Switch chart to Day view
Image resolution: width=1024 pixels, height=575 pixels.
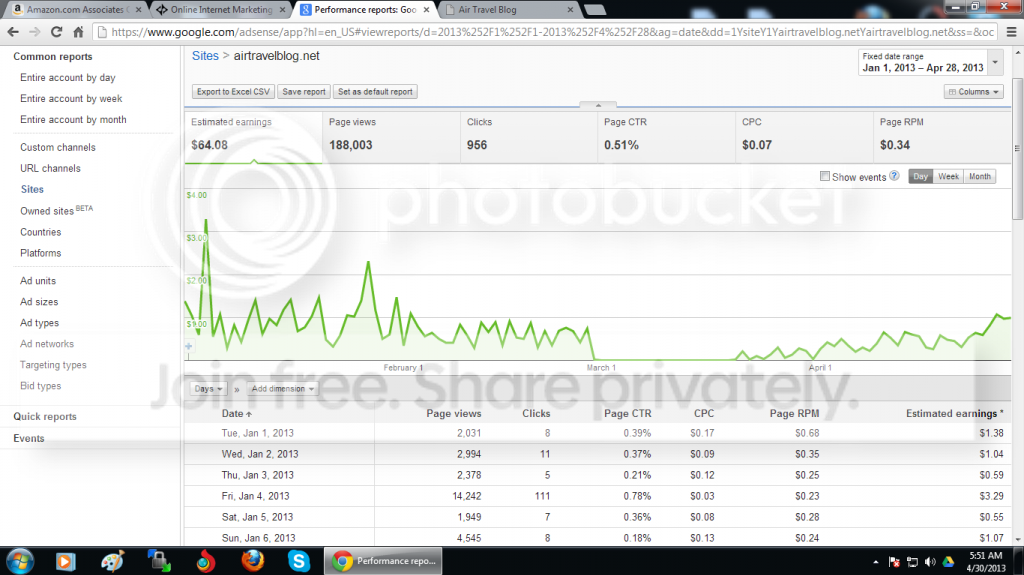pyautogui.click(x=920, y=176)
